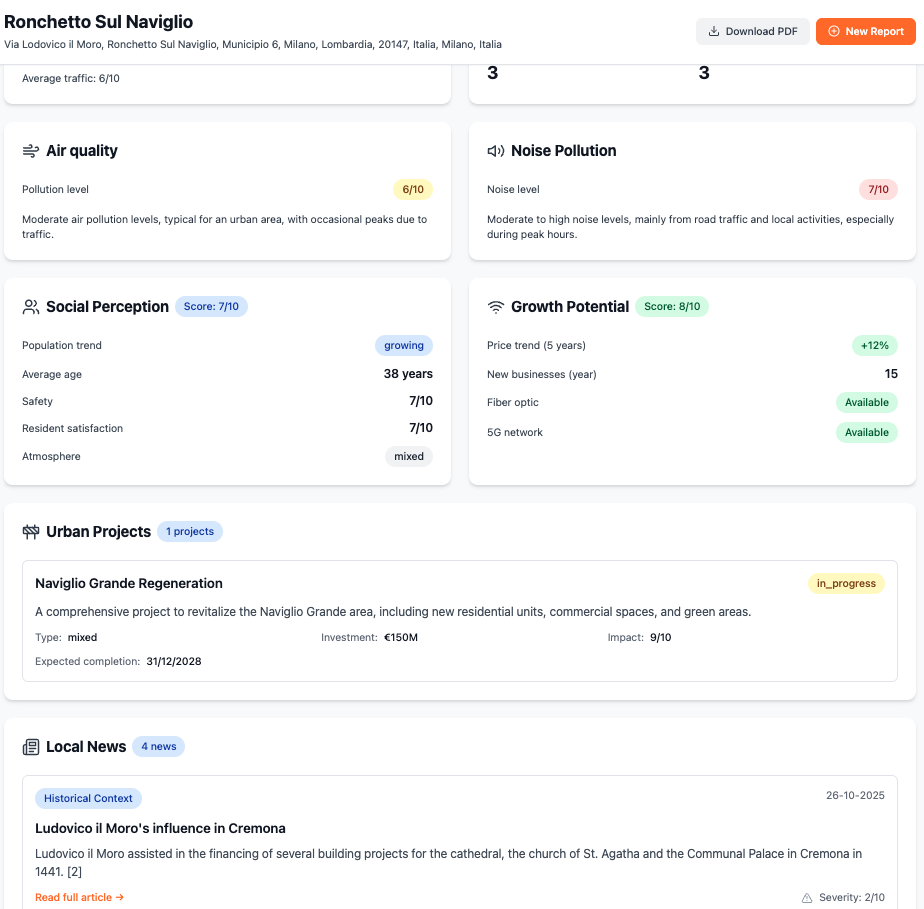The image size is (924, 909).
Task: Open the Read full article link
Action: pos(79,898)
